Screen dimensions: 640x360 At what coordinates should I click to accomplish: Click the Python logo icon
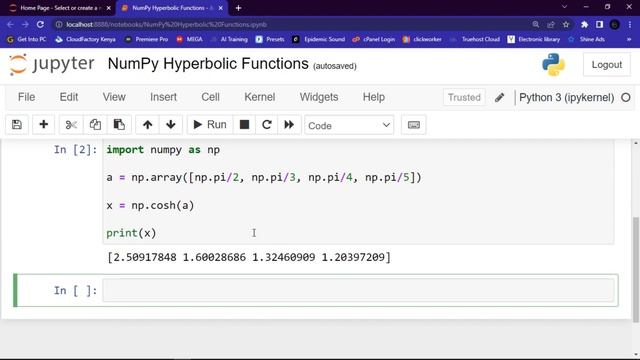[x=553, y=64]
